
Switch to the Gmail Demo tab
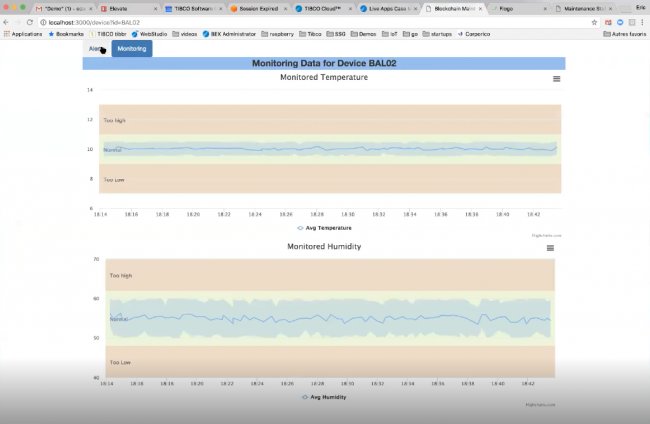tap(64, 8)
